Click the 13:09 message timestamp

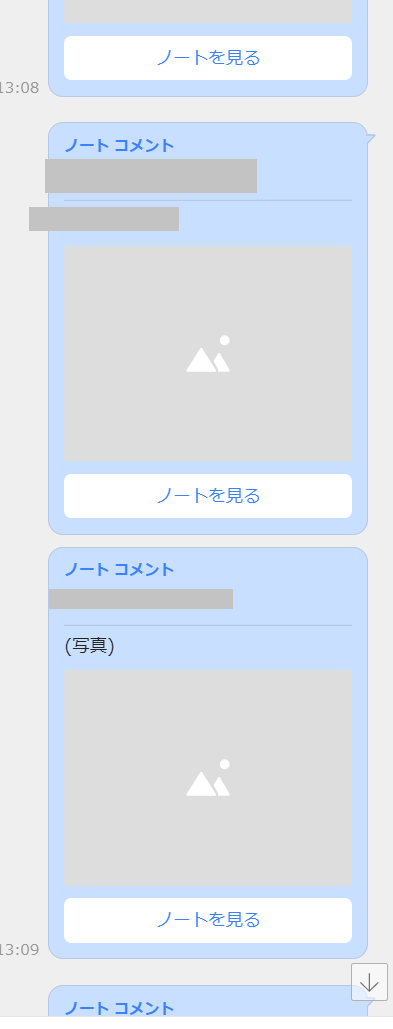pos(19,949)
